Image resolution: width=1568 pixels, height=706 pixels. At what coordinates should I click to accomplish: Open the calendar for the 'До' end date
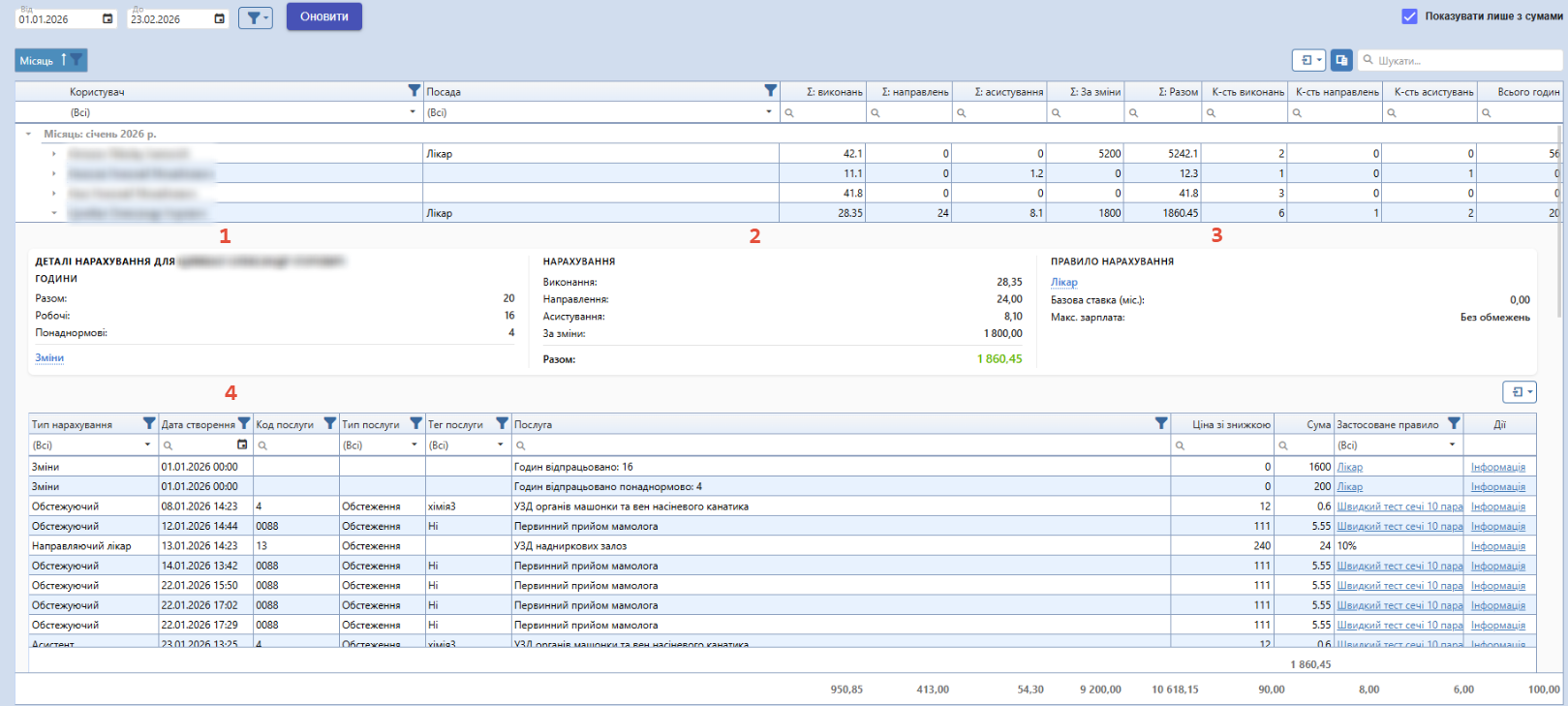(x=220, y=18)
